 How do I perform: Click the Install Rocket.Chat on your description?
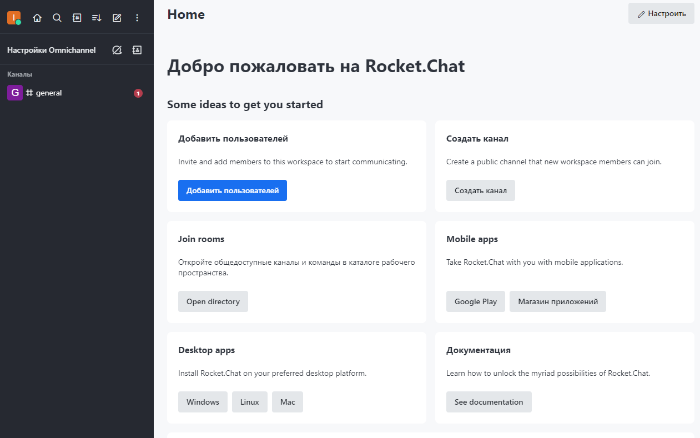(x=272, y=373)
